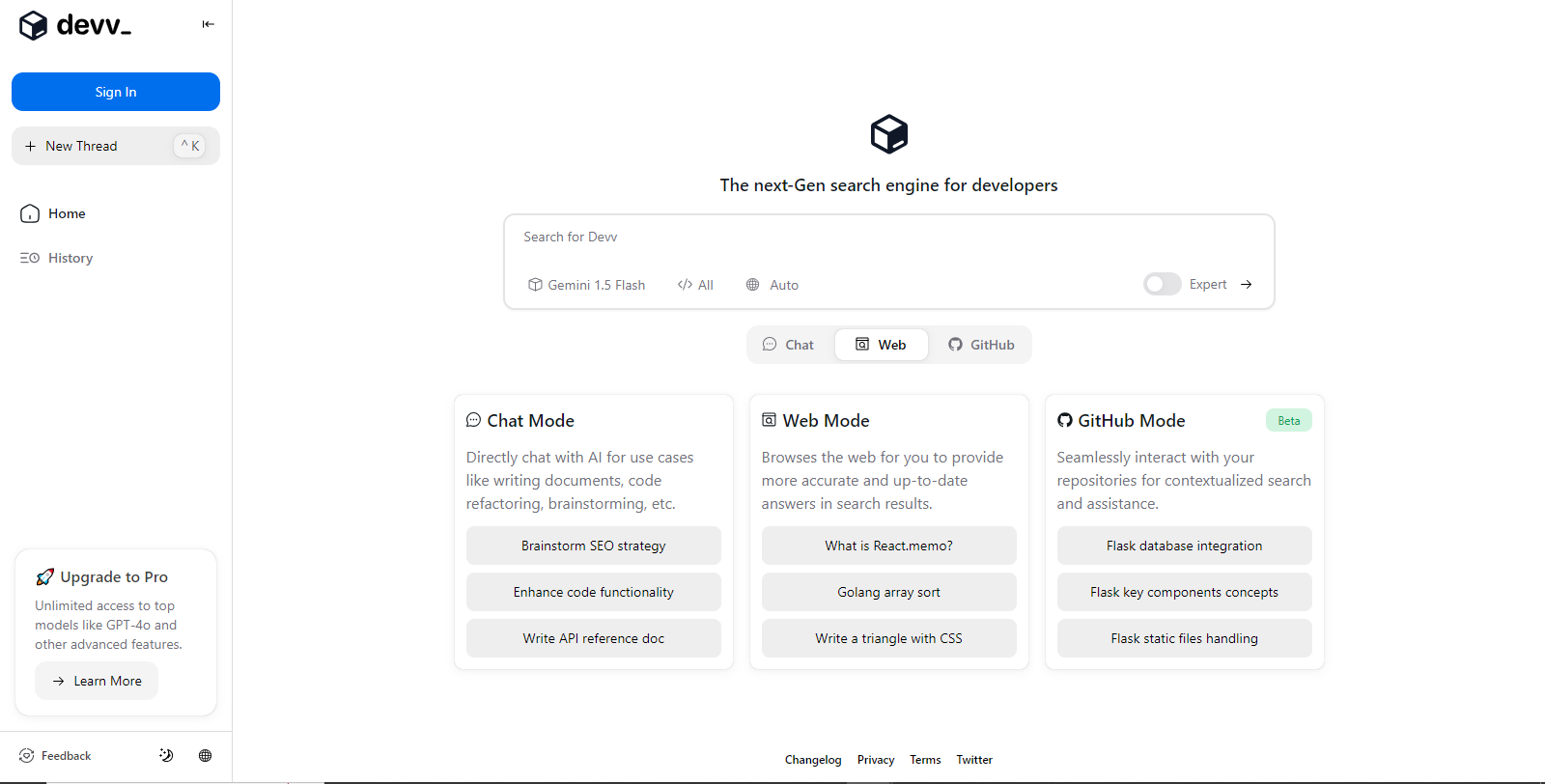The height and width of the screenshot is (784, 1545).
Task: Open language selection with globe icon
Action: tap(206, 756)
